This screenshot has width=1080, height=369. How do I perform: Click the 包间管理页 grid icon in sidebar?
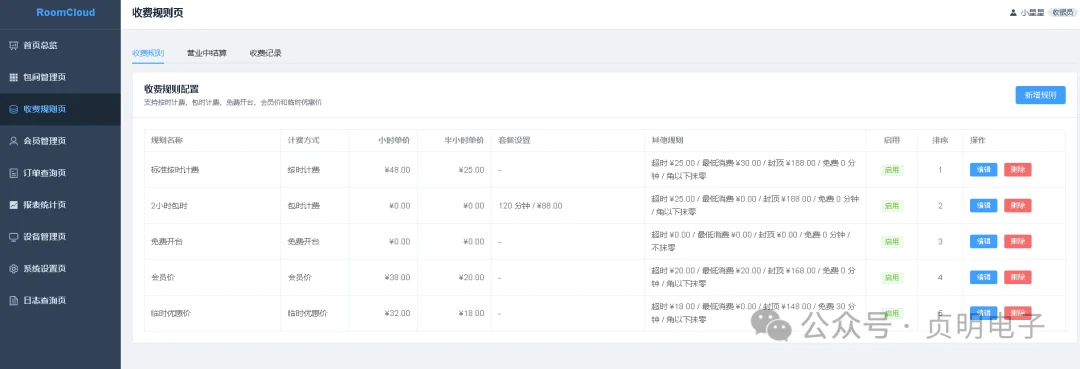point(13,77)
